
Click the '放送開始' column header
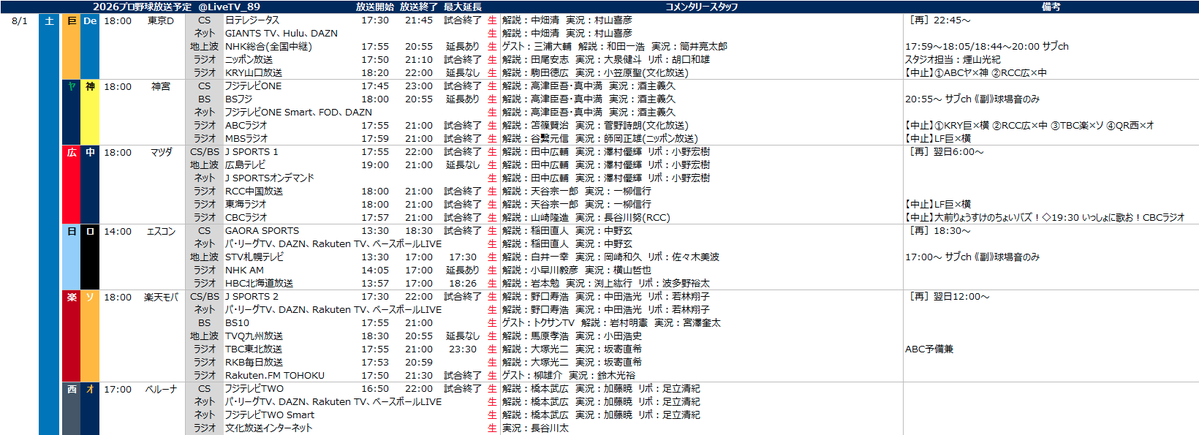click(375, 6)
